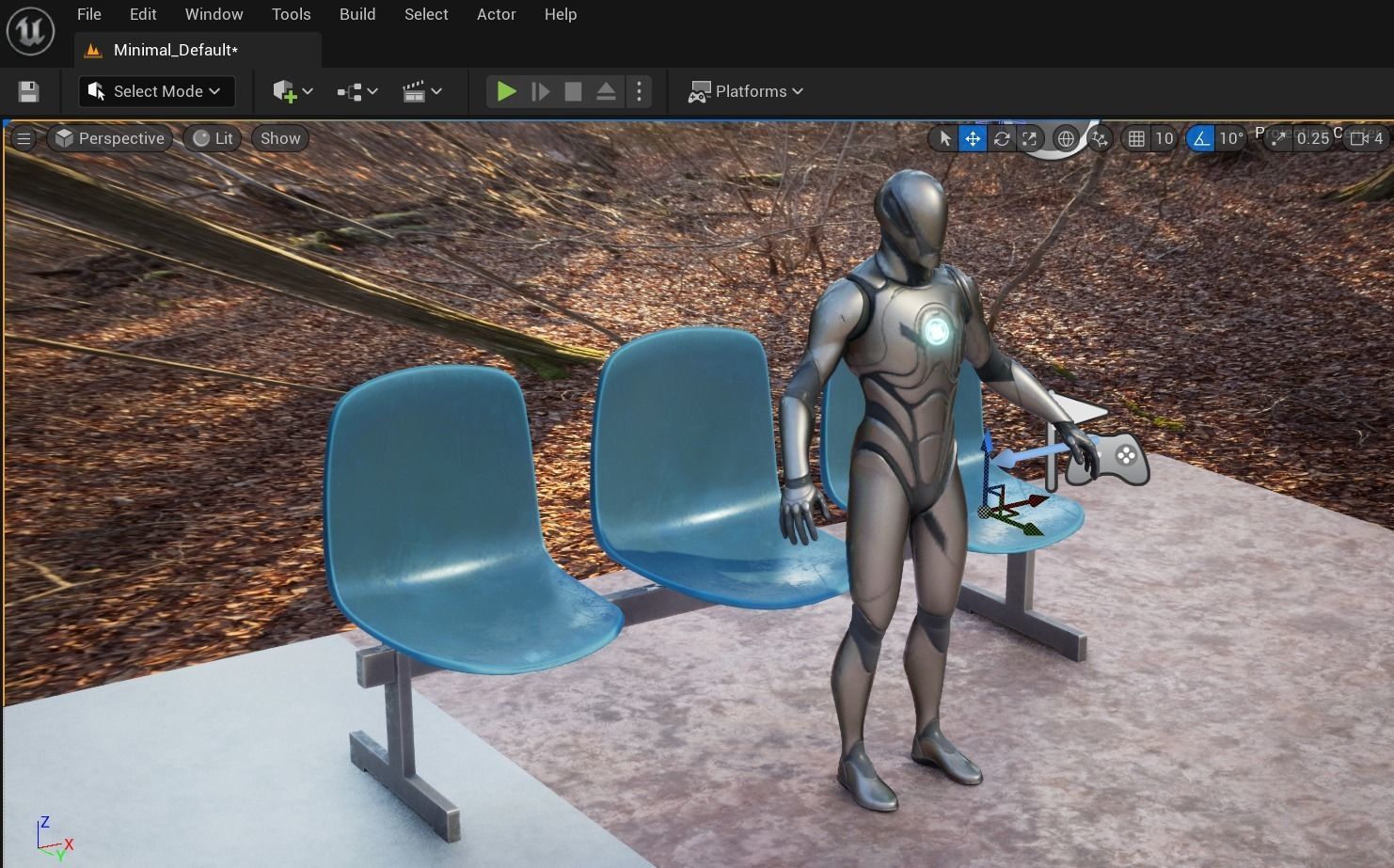Viewport: 1394px width, 868px height.
Task: Activate the translate (move) transform tool
Action: (973, 138)
